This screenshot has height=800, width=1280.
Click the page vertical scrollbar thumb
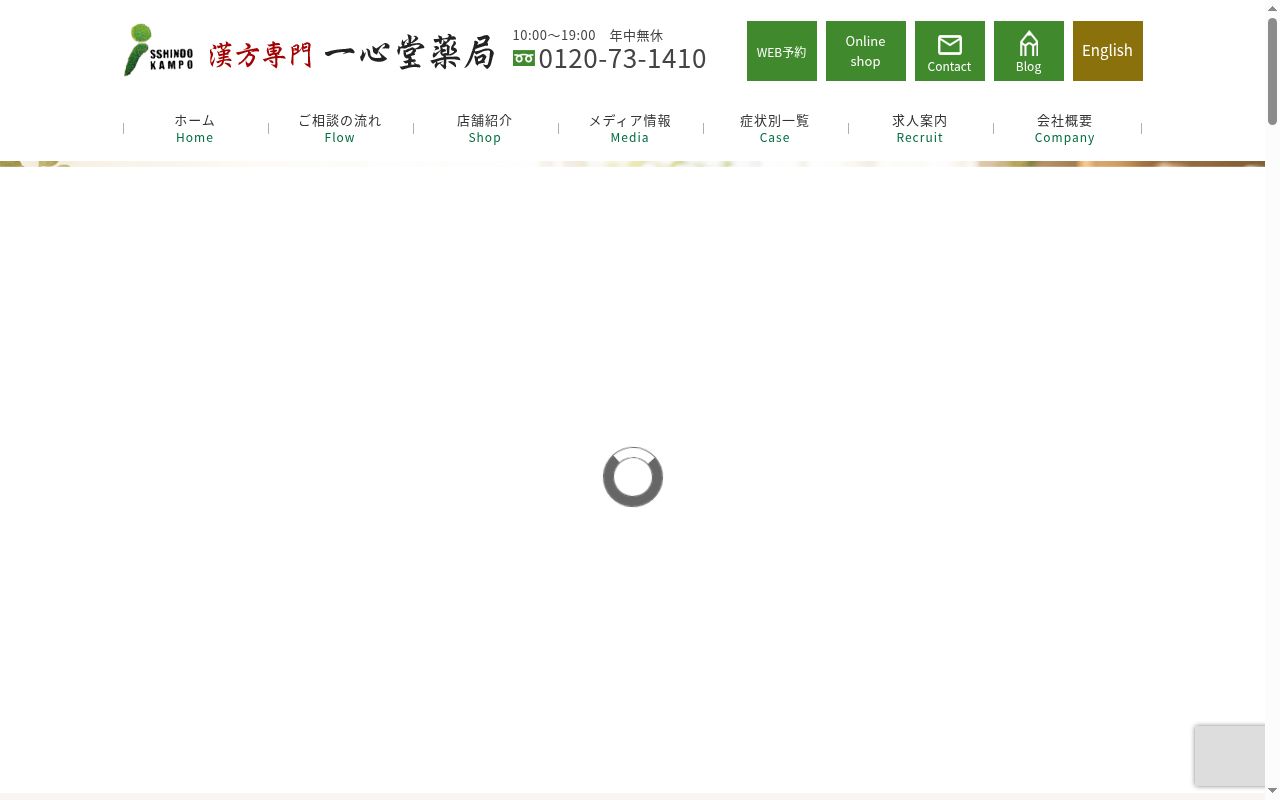tap(1272, 70)
